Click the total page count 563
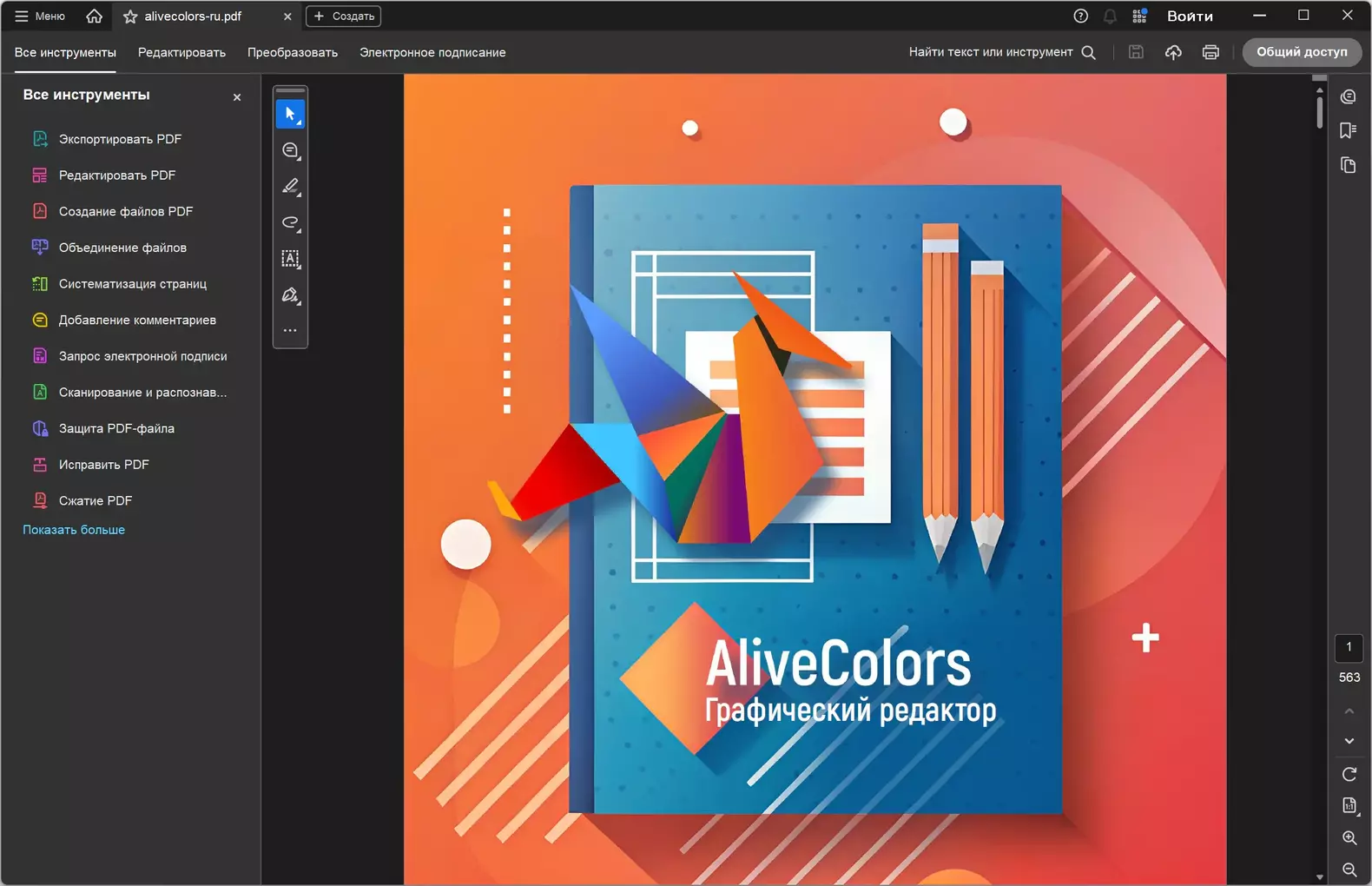Image resolution: width=1372 pixels, height=886 pixels. tap(1349, 678)
